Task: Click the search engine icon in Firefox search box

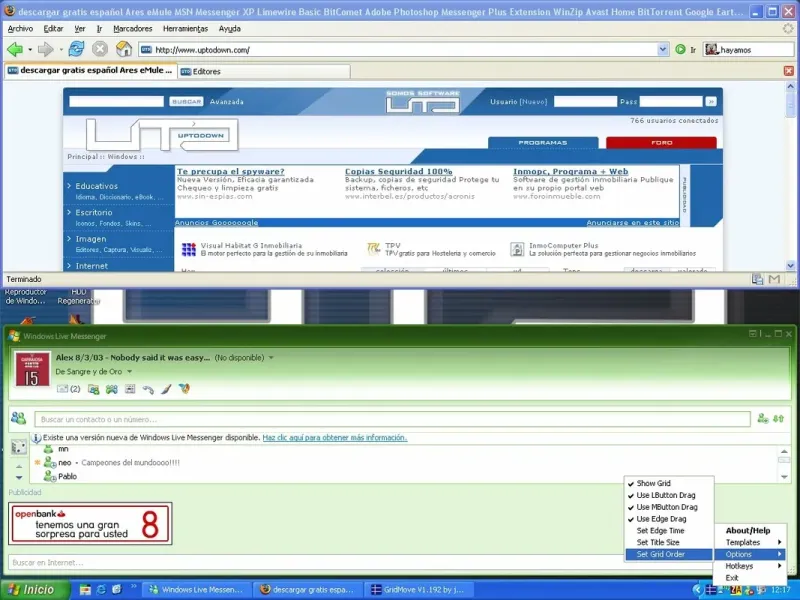Action: (711, 49)
